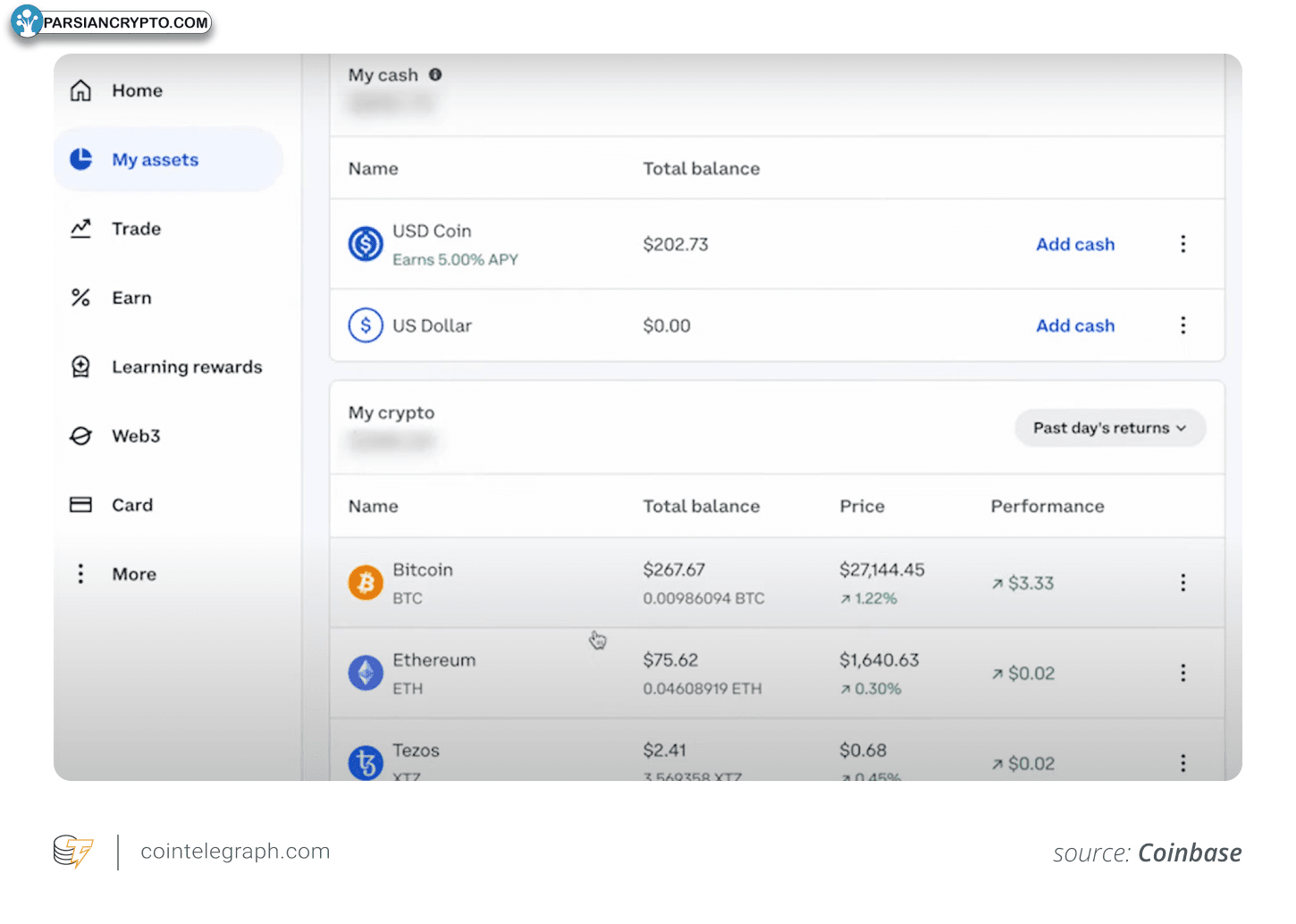Open Card from the sidebar

coord(132,505)
